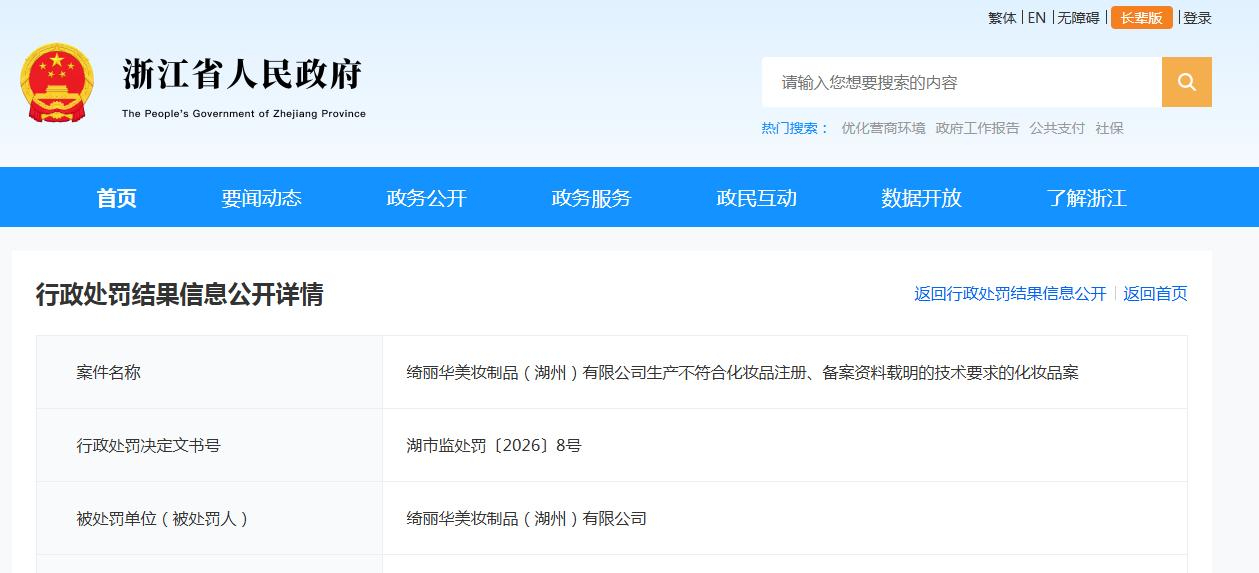Search hot topic 政府工作报告
Image resolution: width=1259 pixels, height=573 pixels.
point(977,128)
